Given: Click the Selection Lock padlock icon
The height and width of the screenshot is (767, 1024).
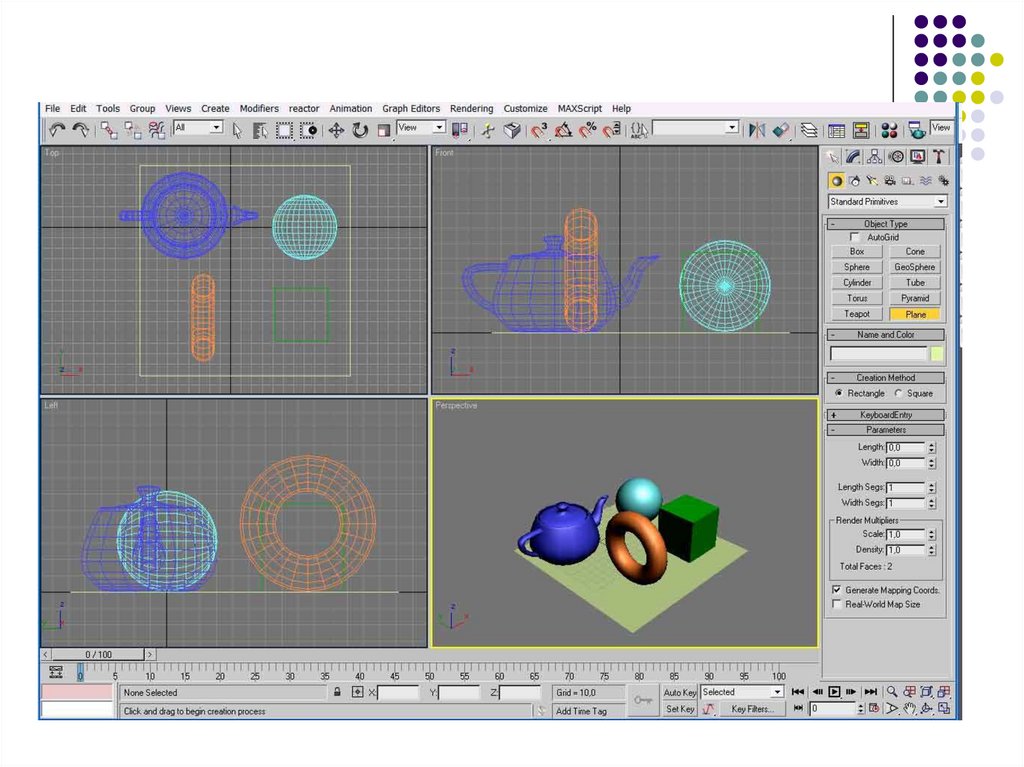Looking at the screenshot, I should [337, 692].
